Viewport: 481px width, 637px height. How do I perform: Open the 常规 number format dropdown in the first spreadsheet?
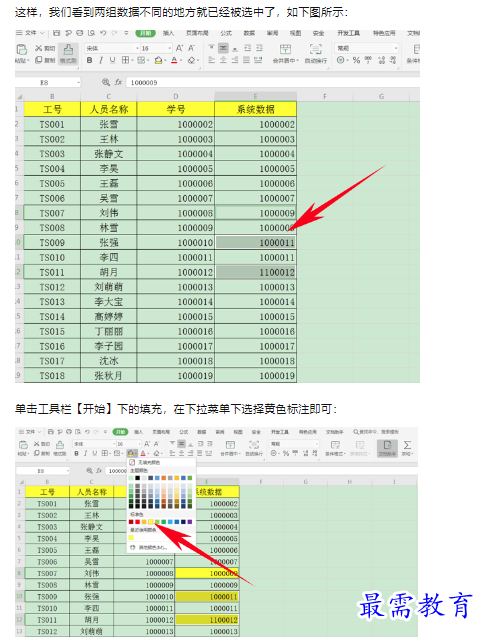396,48
